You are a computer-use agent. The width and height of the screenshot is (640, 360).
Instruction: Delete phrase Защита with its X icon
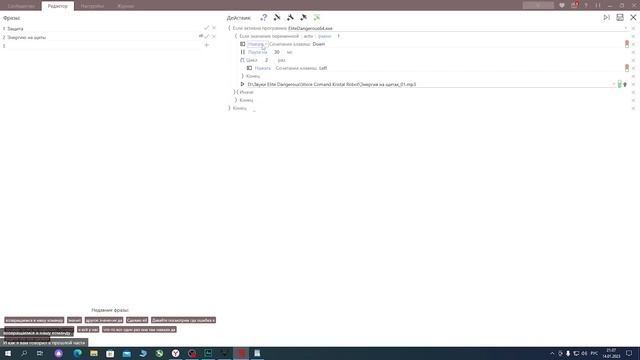[214, 28]
